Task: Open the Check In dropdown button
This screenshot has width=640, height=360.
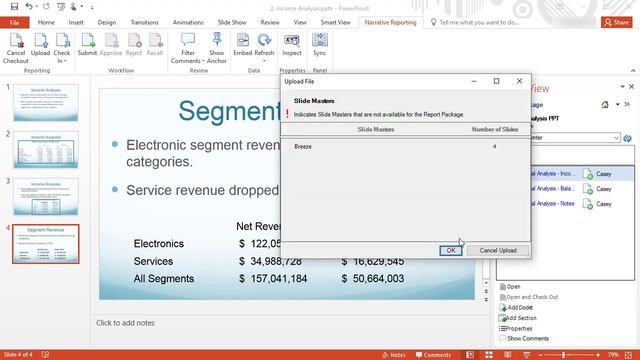Action: (62, 49)
